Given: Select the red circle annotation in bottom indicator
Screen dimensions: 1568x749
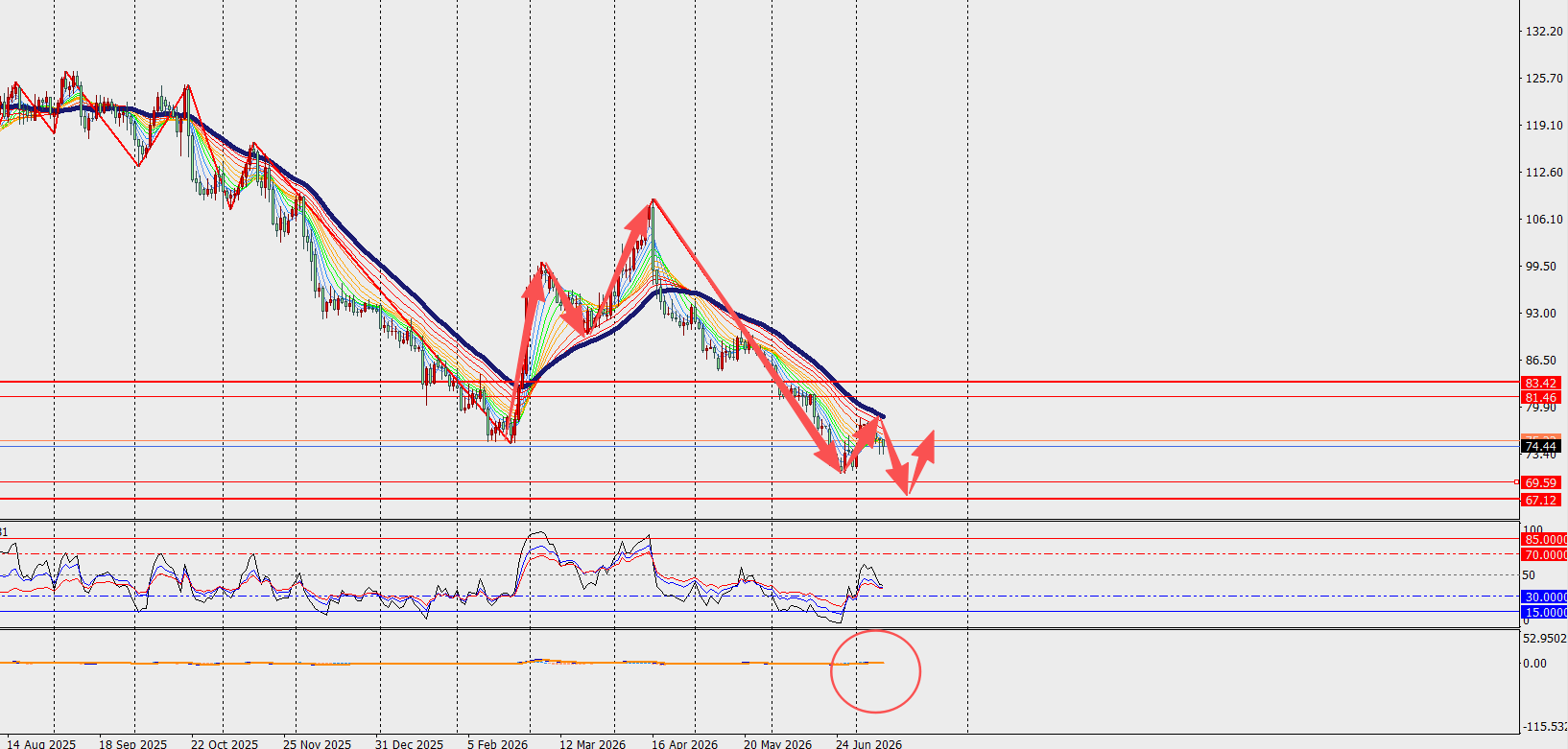Looking at the screenshot, I should click(x=875, y=671).
